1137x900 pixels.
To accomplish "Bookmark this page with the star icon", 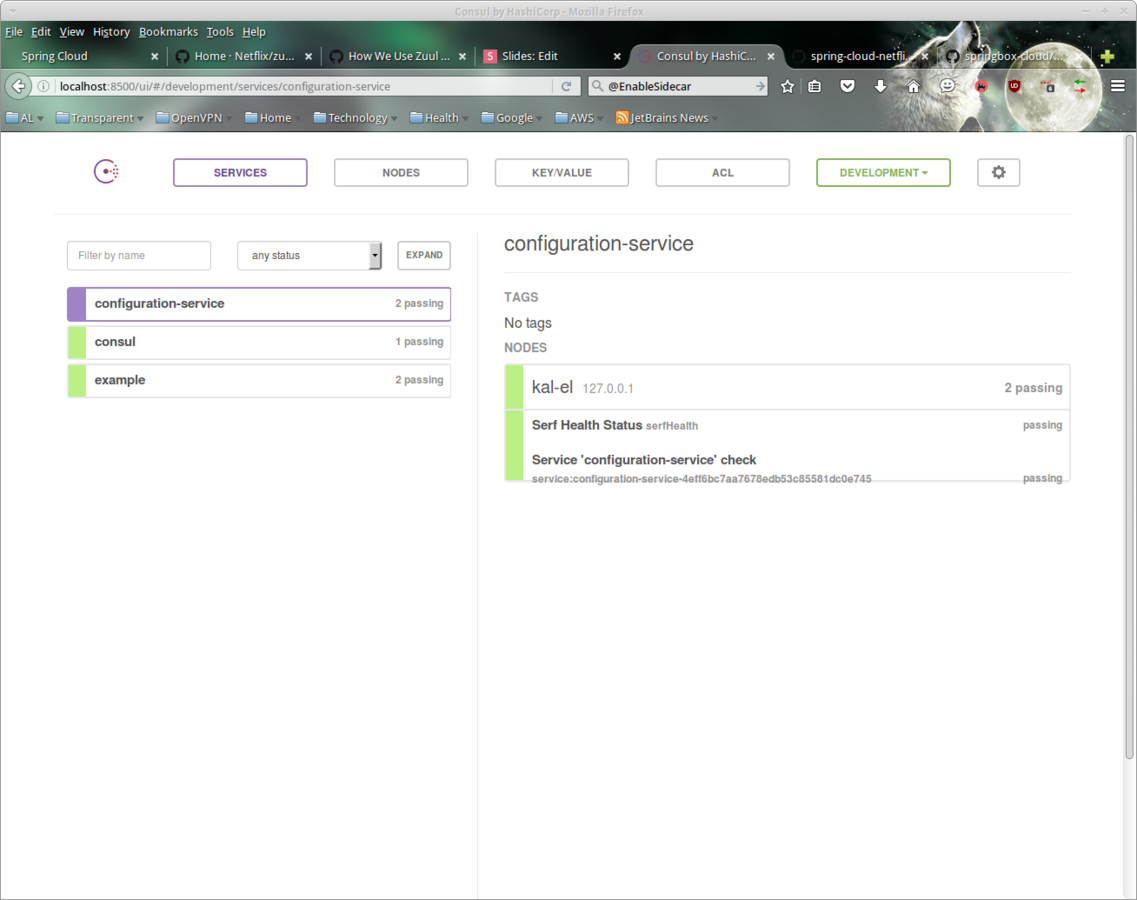I will click(787, 86).
